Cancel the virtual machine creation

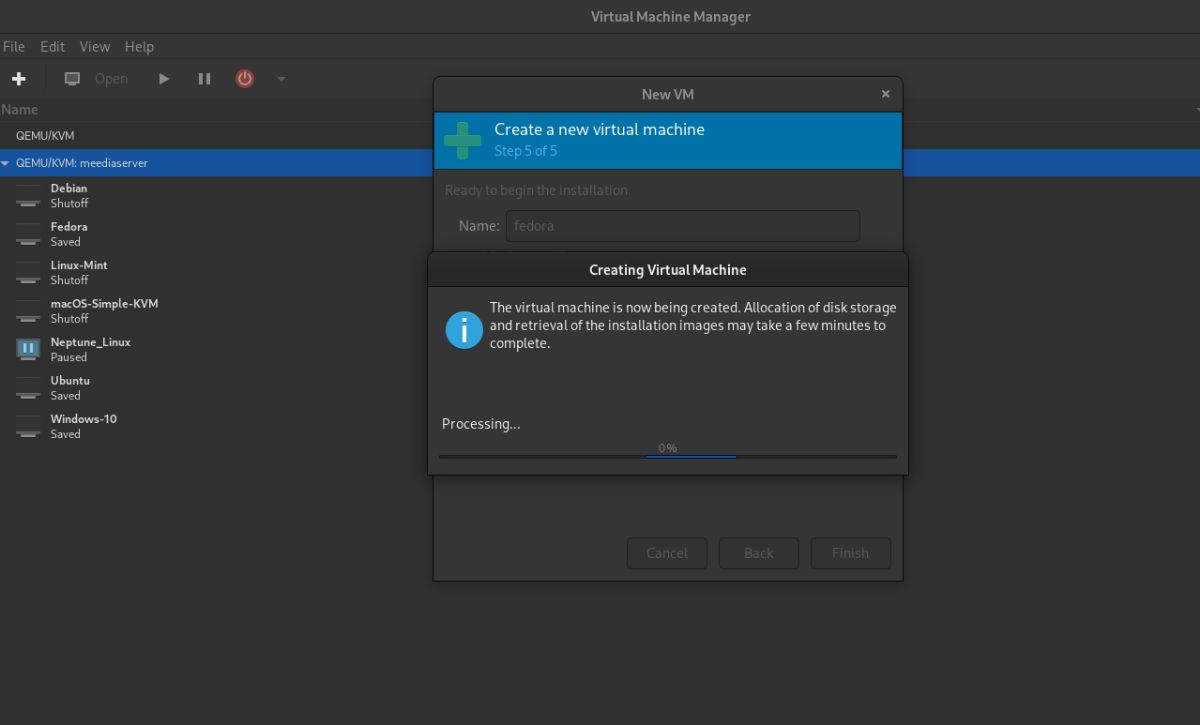click(x=666, y=553)
